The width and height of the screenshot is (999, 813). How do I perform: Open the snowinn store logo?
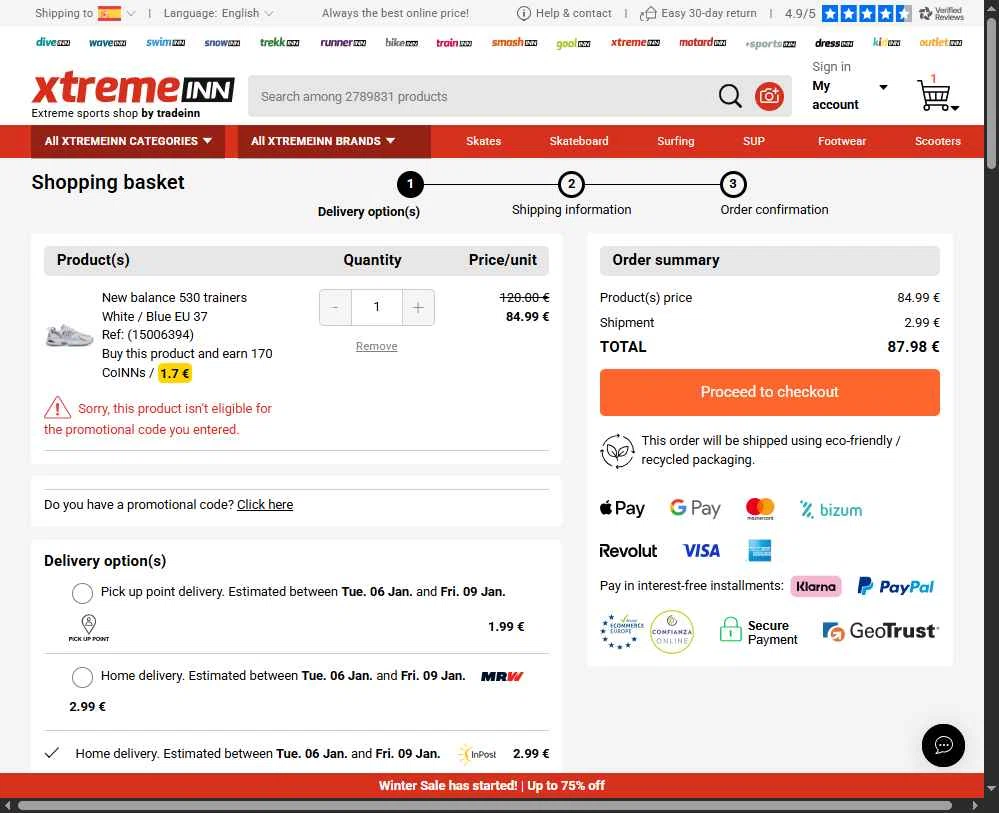click(222, 43)
